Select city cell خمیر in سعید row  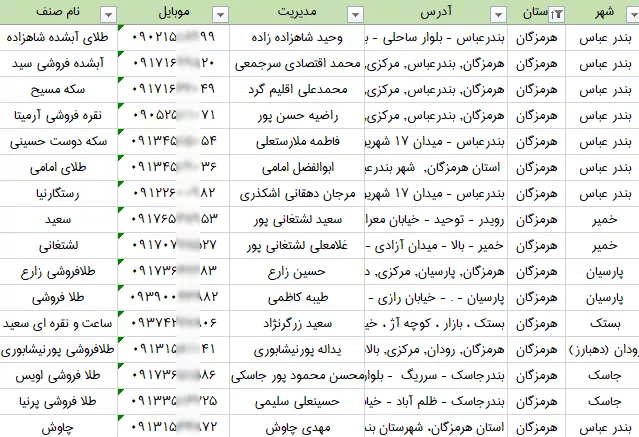[x=603, y=220]
